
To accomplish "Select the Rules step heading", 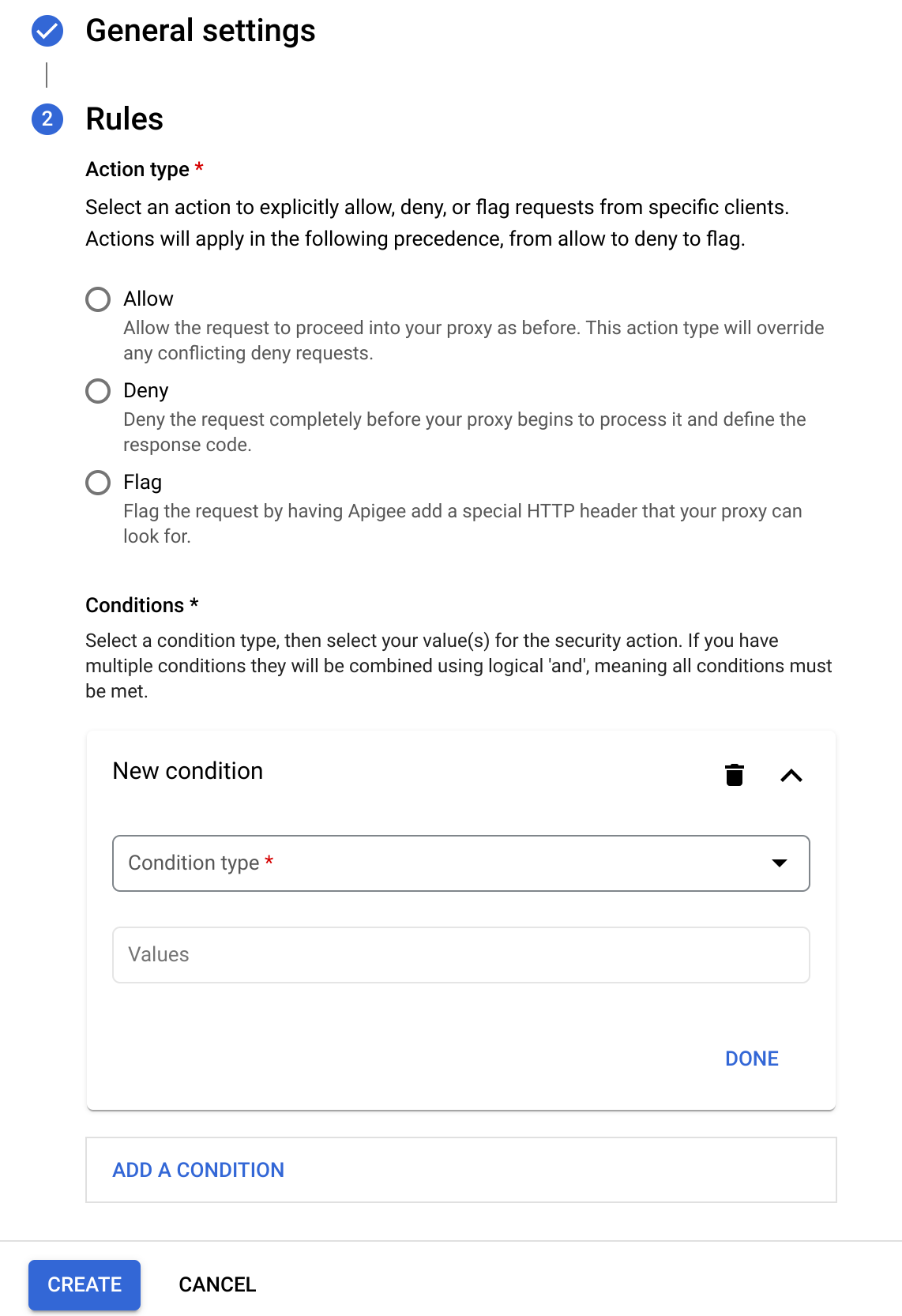I will coord(125,119).
